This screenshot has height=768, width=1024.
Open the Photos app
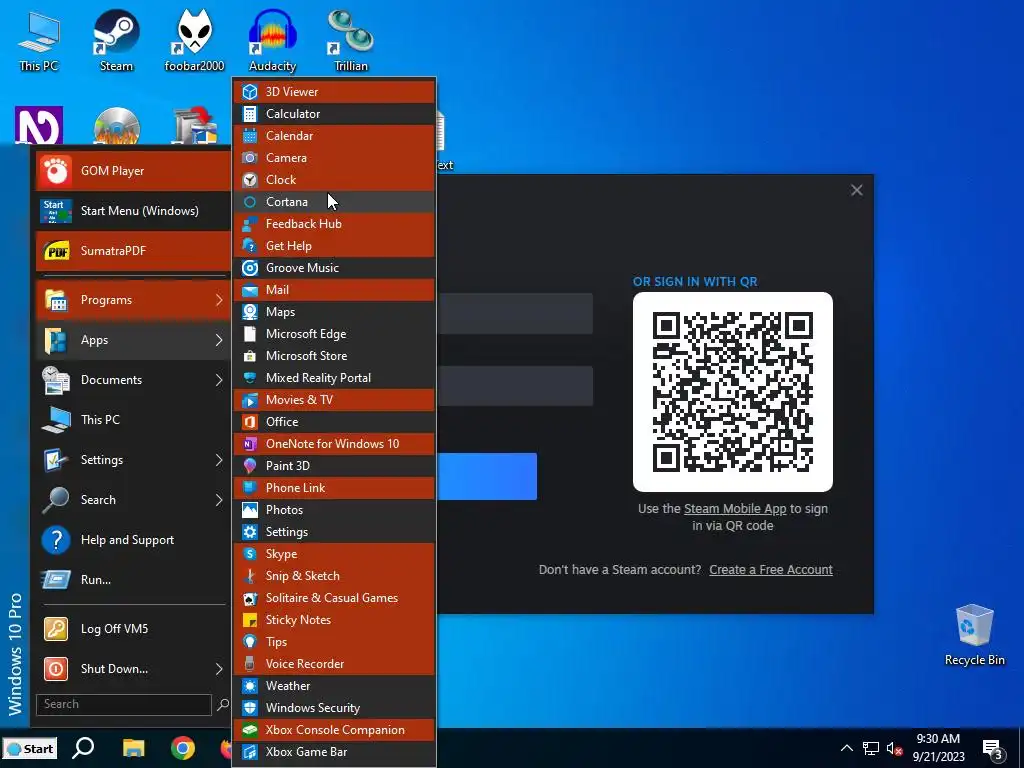click(334, 509)
